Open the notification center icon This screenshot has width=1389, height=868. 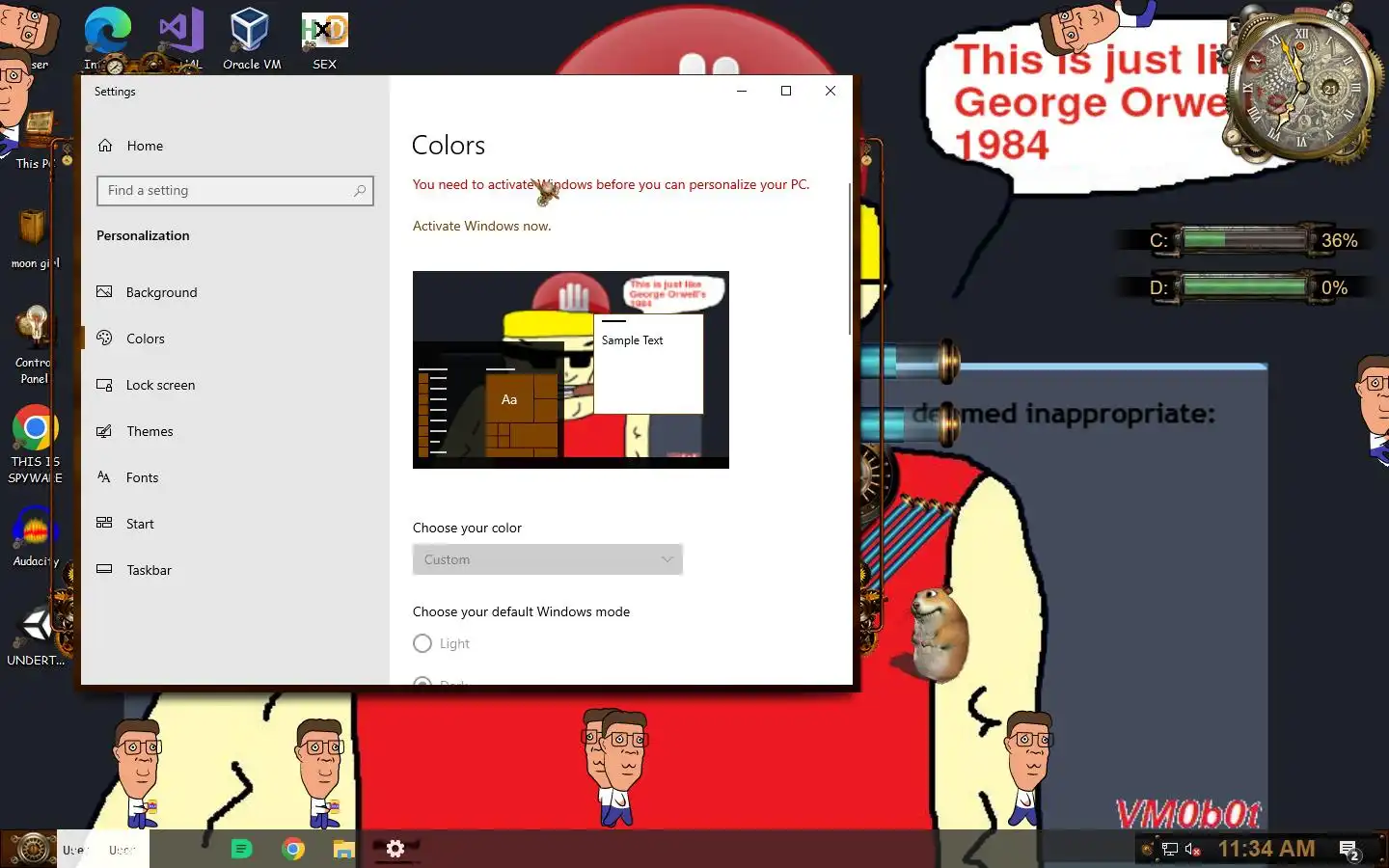pos(1350,850)
